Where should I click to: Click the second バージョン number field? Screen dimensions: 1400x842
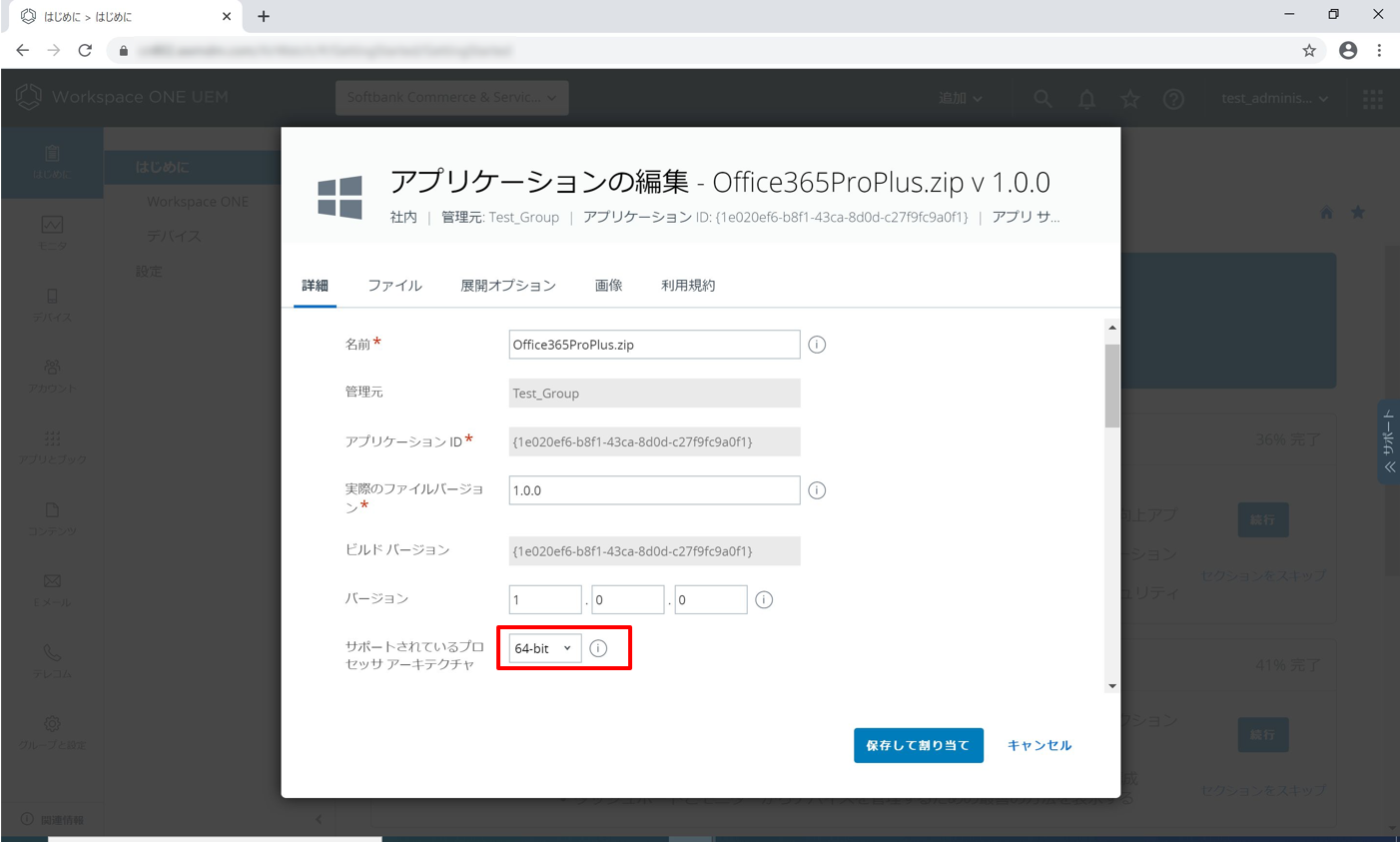628,599
